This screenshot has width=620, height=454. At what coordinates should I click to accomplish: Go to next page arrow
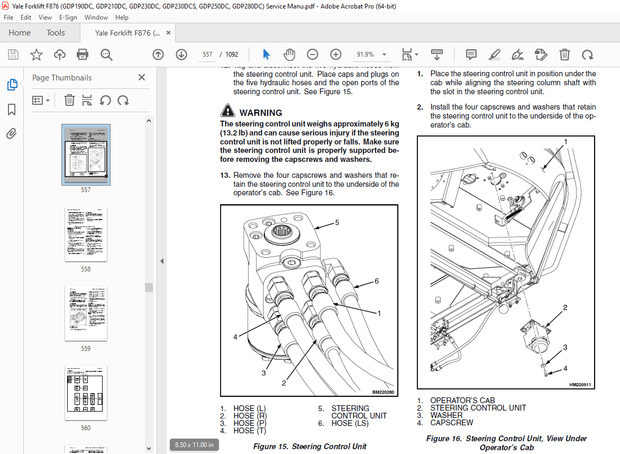(x=181, y=55)
